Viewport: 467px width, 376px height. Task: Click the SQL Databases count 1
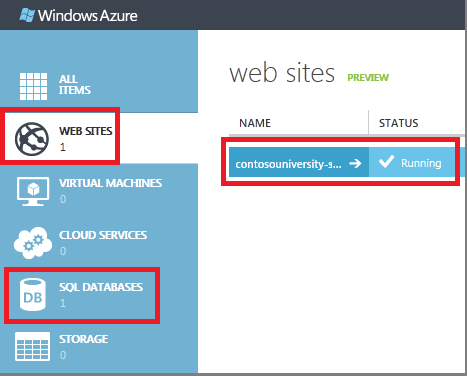coord(63,303)
